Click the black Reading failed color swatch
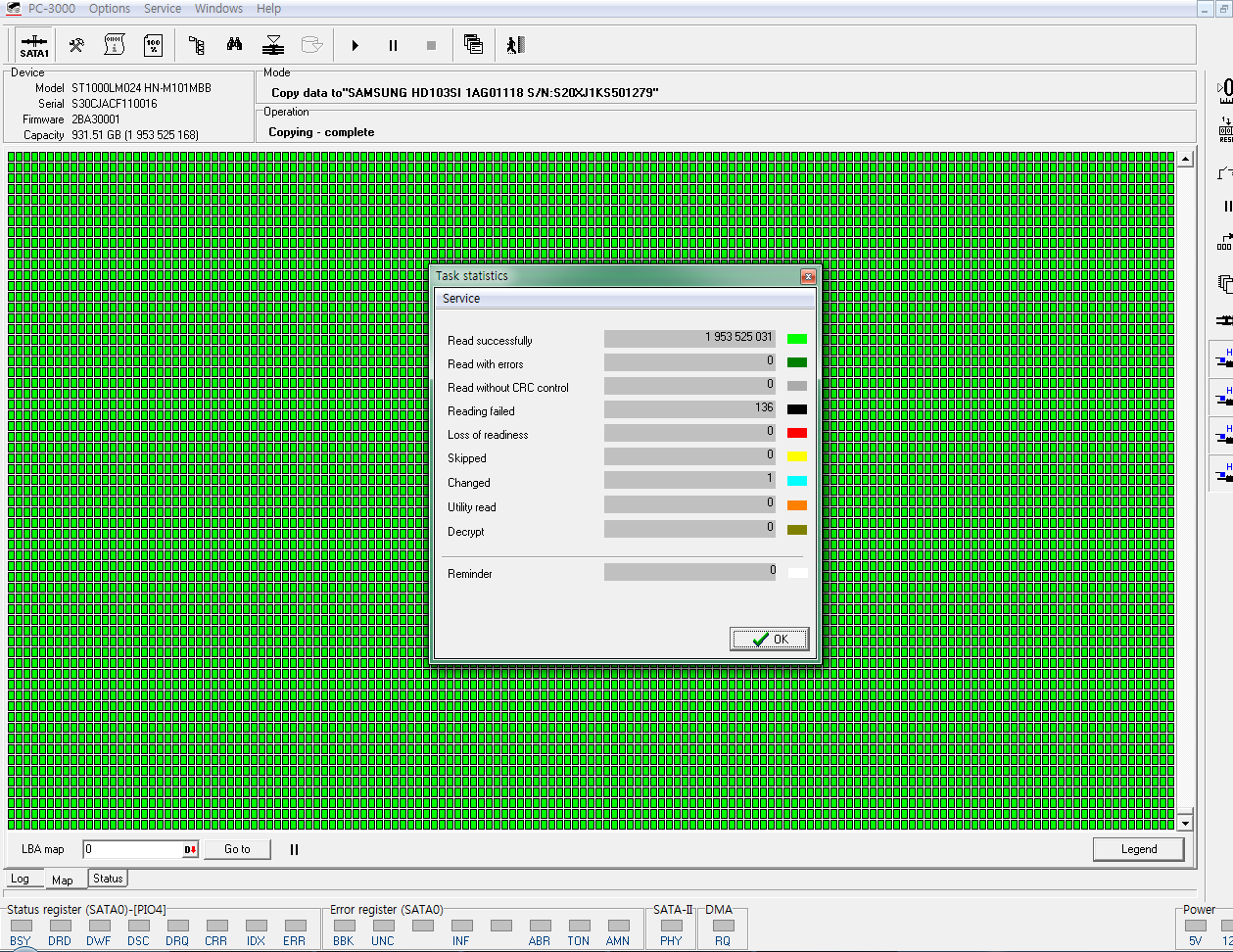The height and width of the screenshot is (952, 1233). 796,409
